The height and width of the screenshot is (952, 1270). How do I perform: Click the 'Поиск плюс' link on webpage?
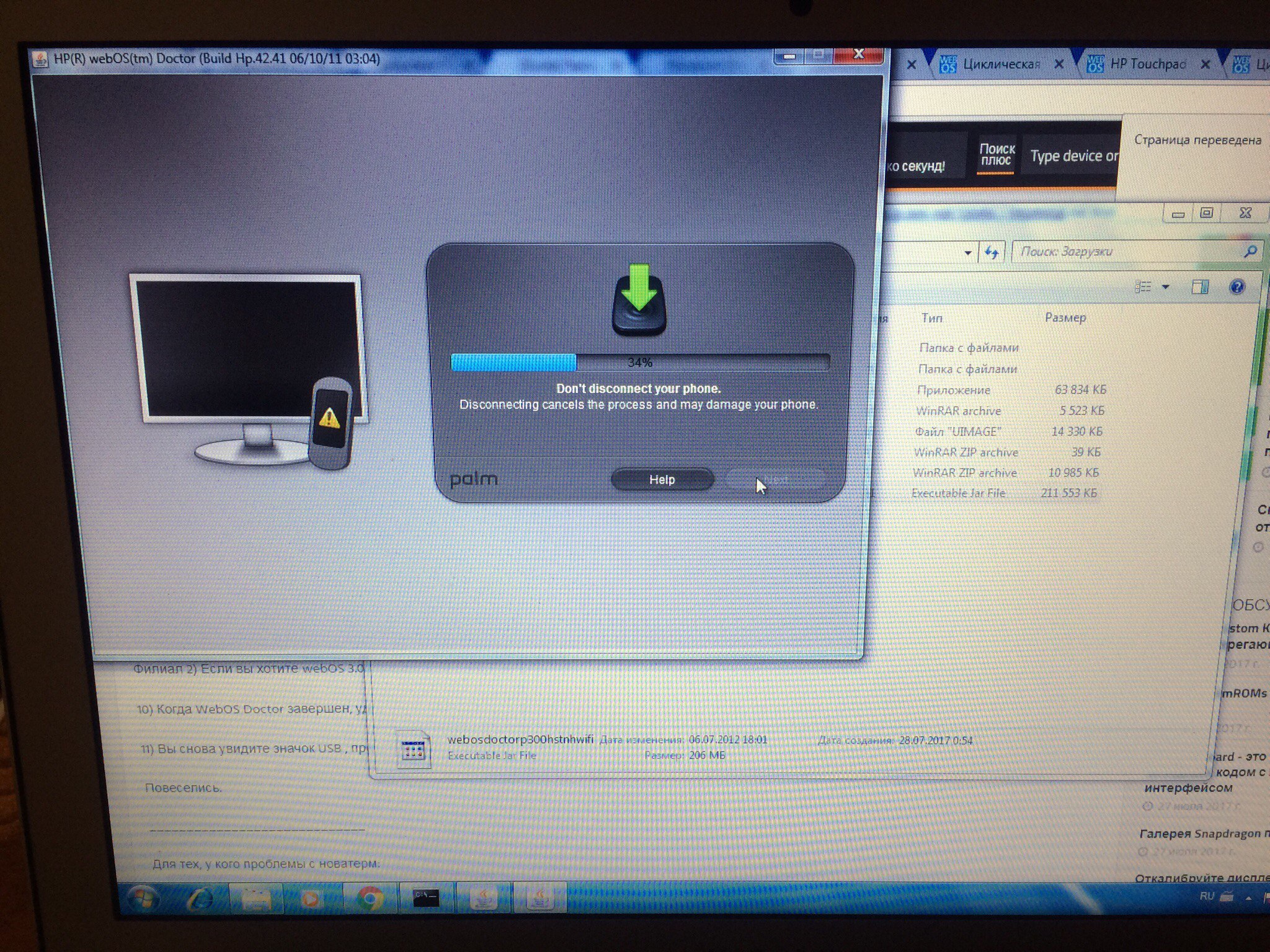pyautogui.click(x=997, y=155)
